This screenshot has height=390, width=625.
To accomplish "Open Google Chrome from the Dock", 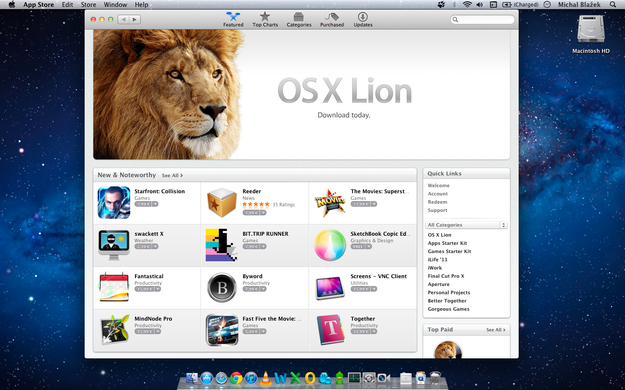I will pyautogui.click(x=236, y=378).
